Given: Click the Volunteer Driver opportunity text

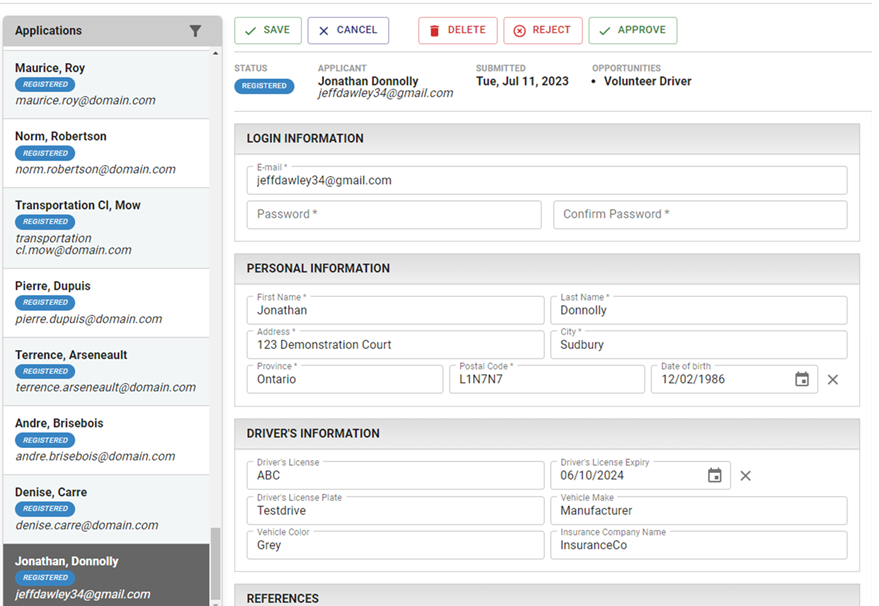Looking at the screenshot, I should point(647,81).
